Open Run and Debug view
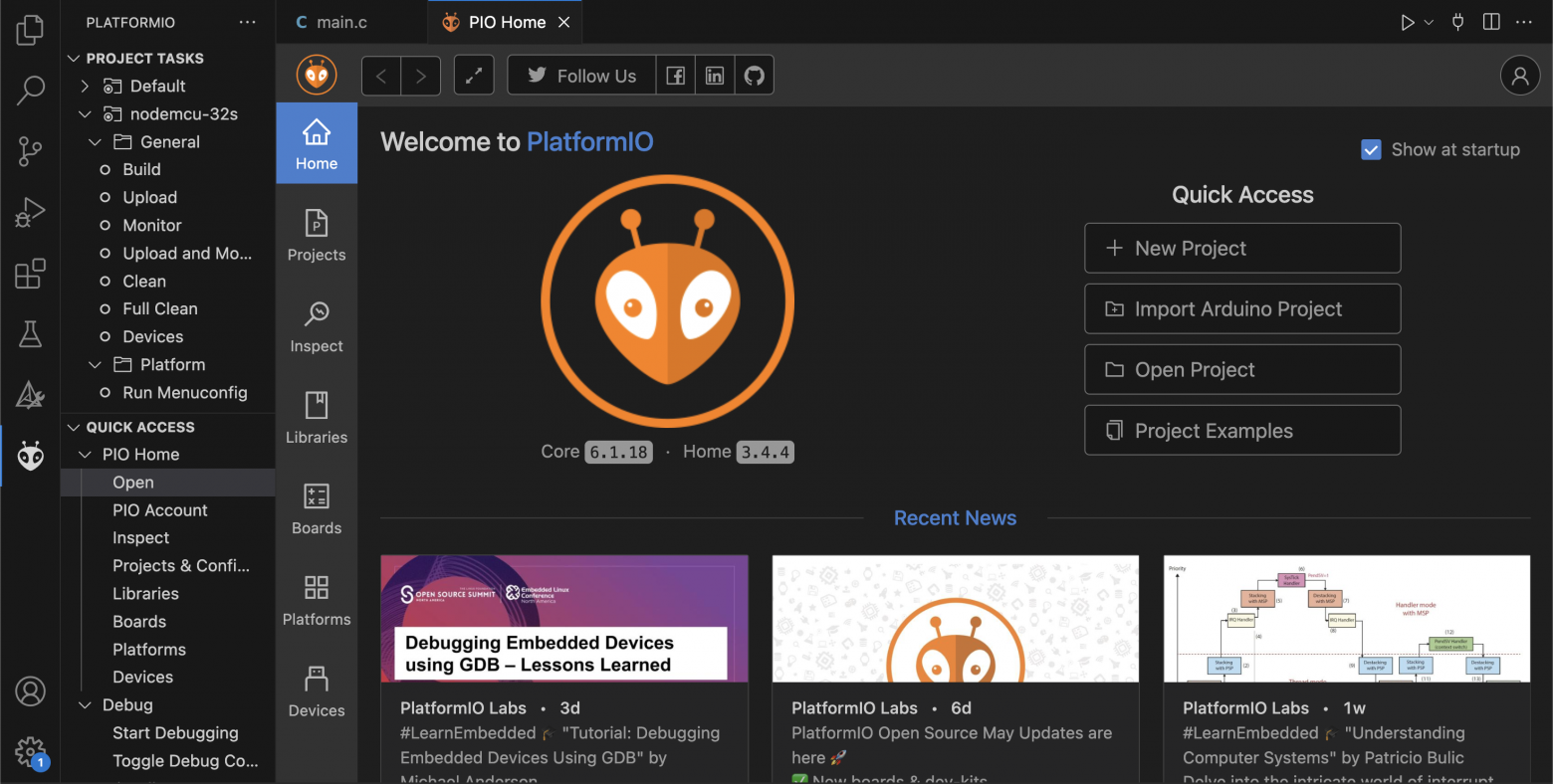 click(x=30, y=212)
